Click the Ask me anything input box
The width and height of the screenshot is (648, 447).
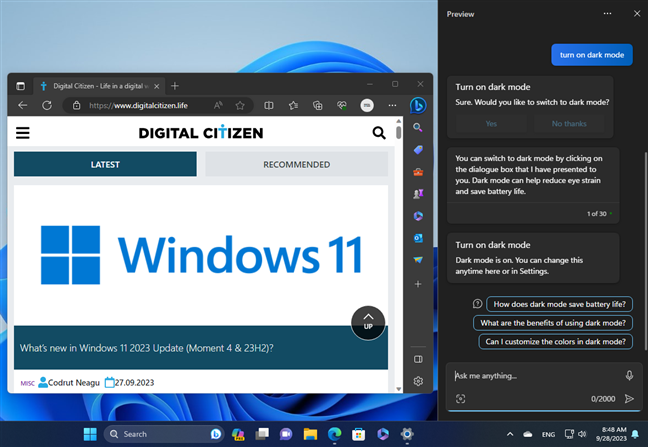[537, 376]
